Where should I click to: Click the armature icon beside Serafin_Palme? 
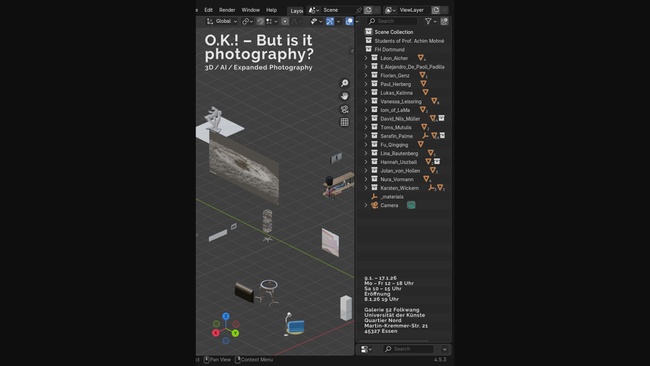(425, 136)
